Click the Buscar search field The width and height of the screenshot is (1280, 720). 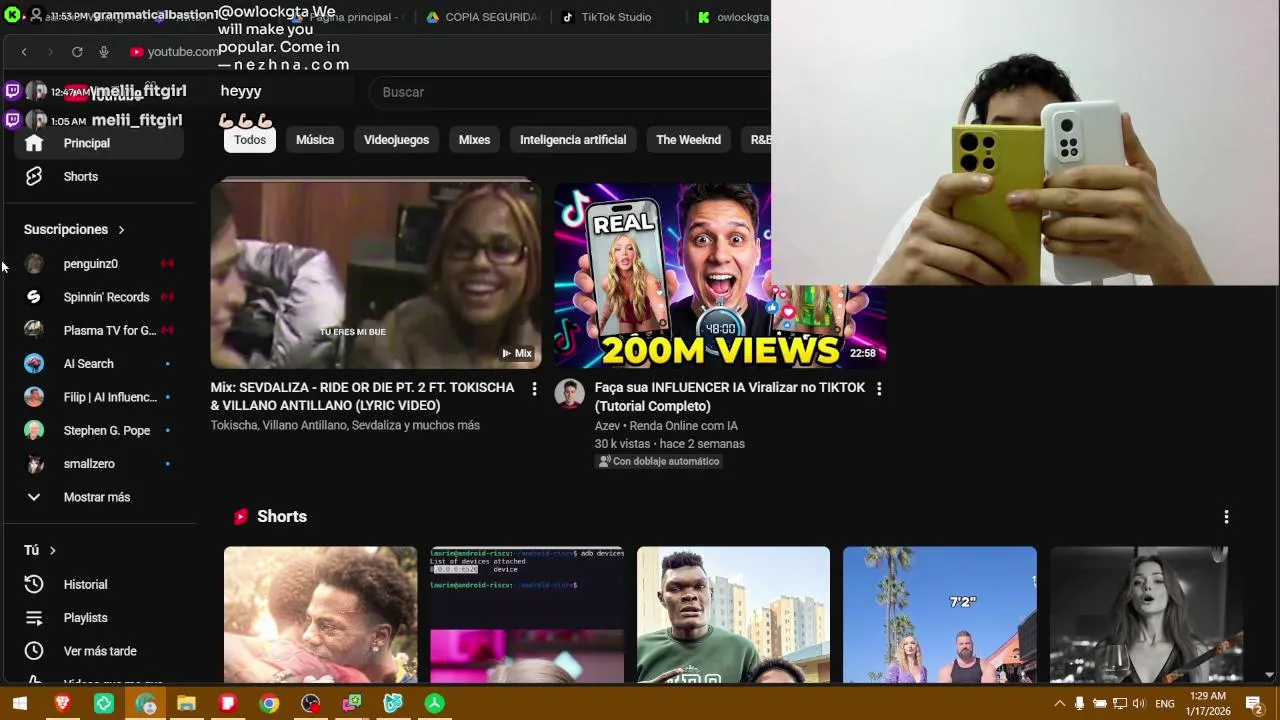(x=570, y=92)
